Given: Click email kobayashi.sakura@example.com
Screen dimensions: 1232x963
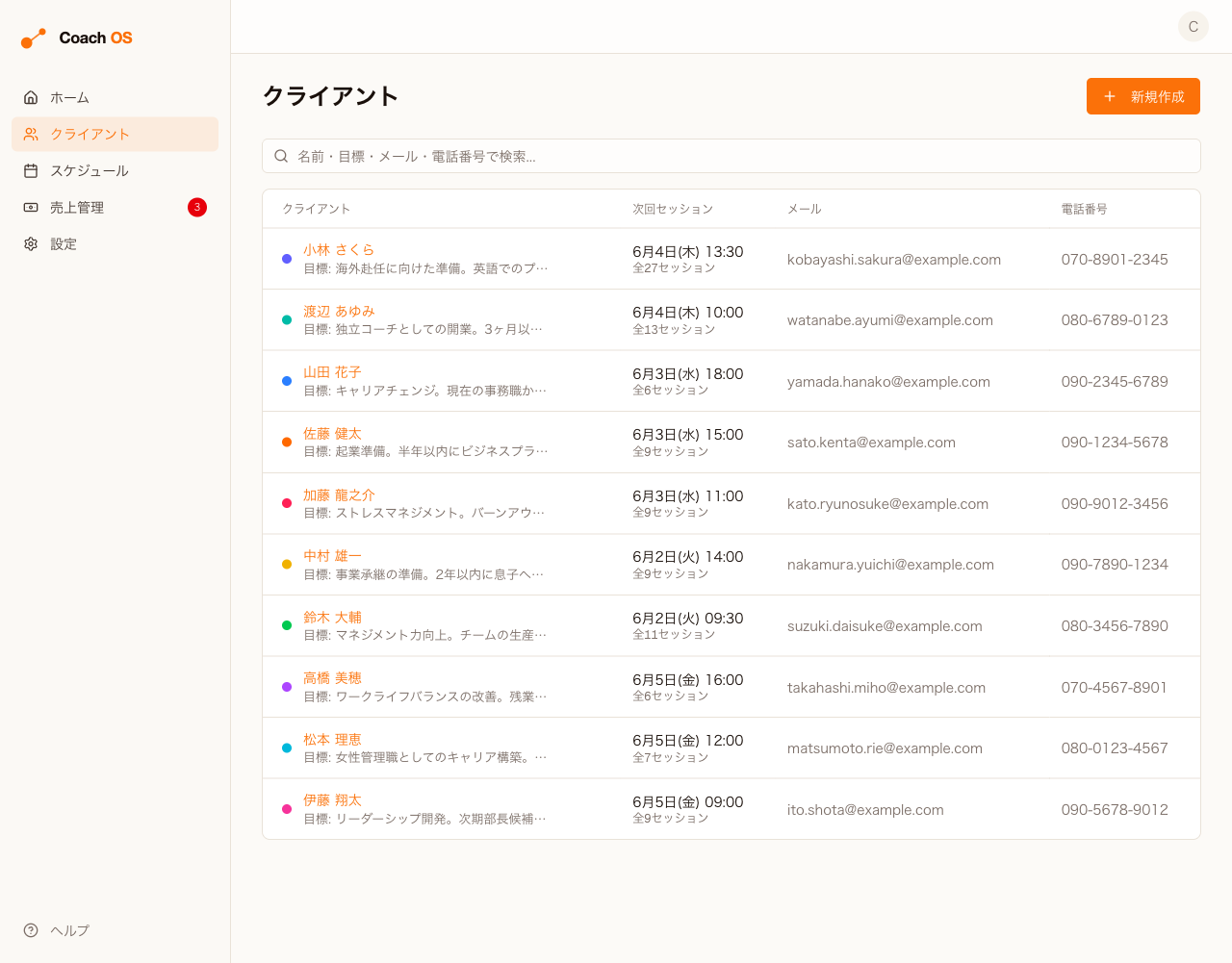Looking at the screenshot, I should (x=894, y=260).
